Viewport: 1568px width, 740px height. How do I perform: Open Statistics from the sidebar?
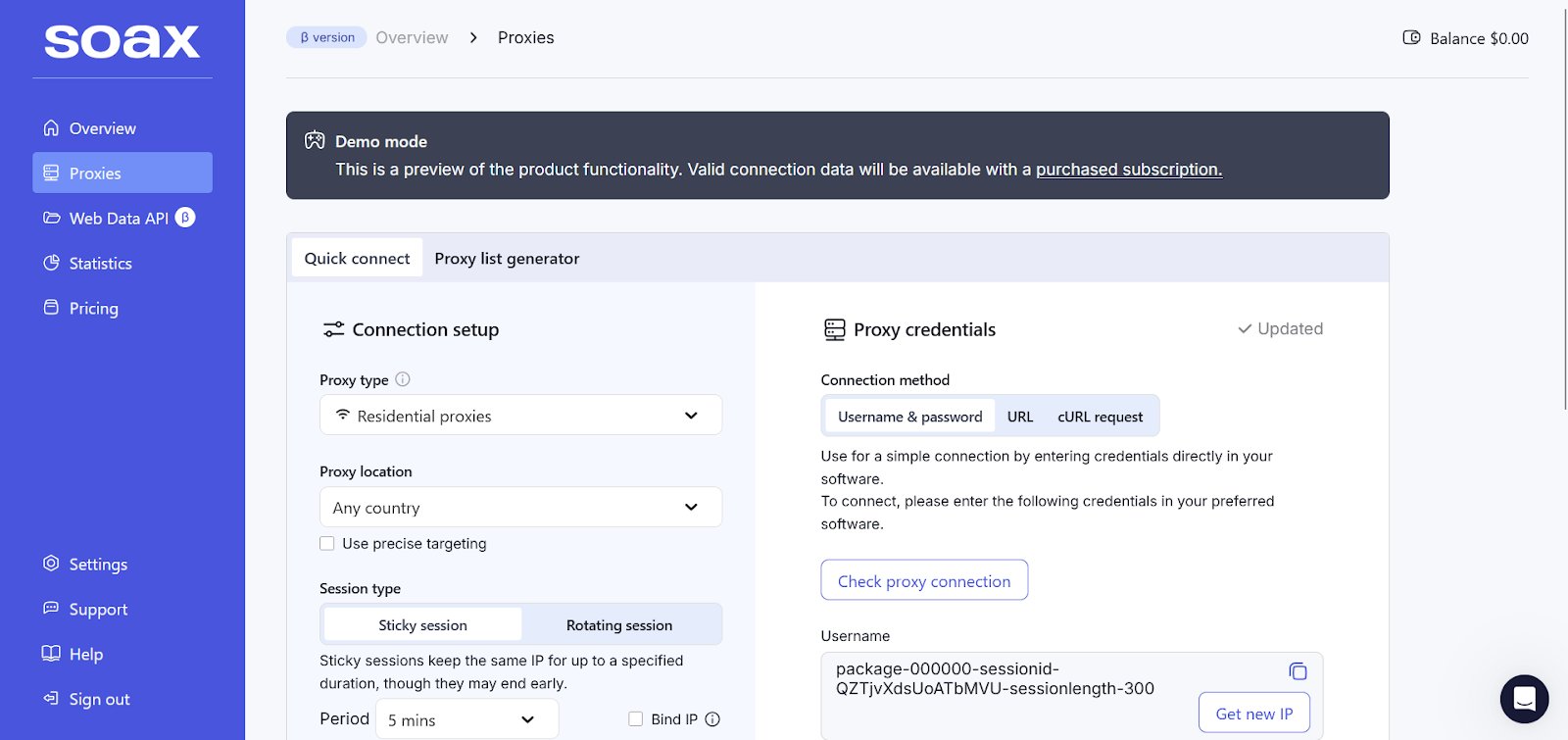tap(100, 264)
